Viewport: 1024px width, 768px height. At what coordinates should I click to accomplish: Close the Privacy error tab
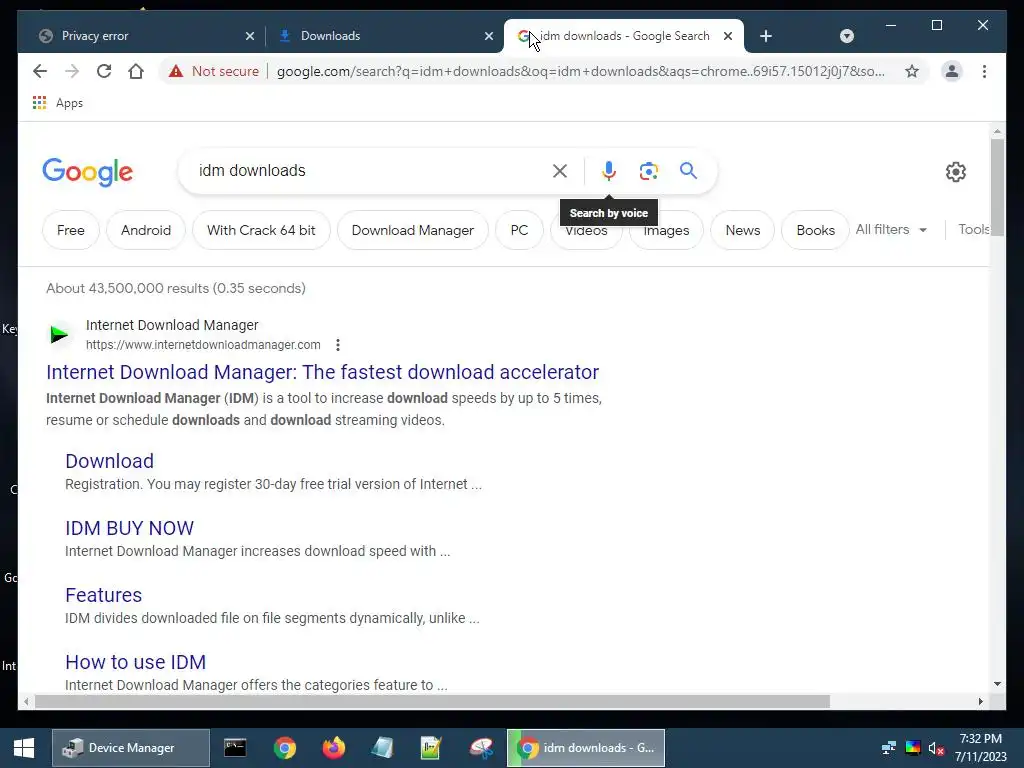249,36
